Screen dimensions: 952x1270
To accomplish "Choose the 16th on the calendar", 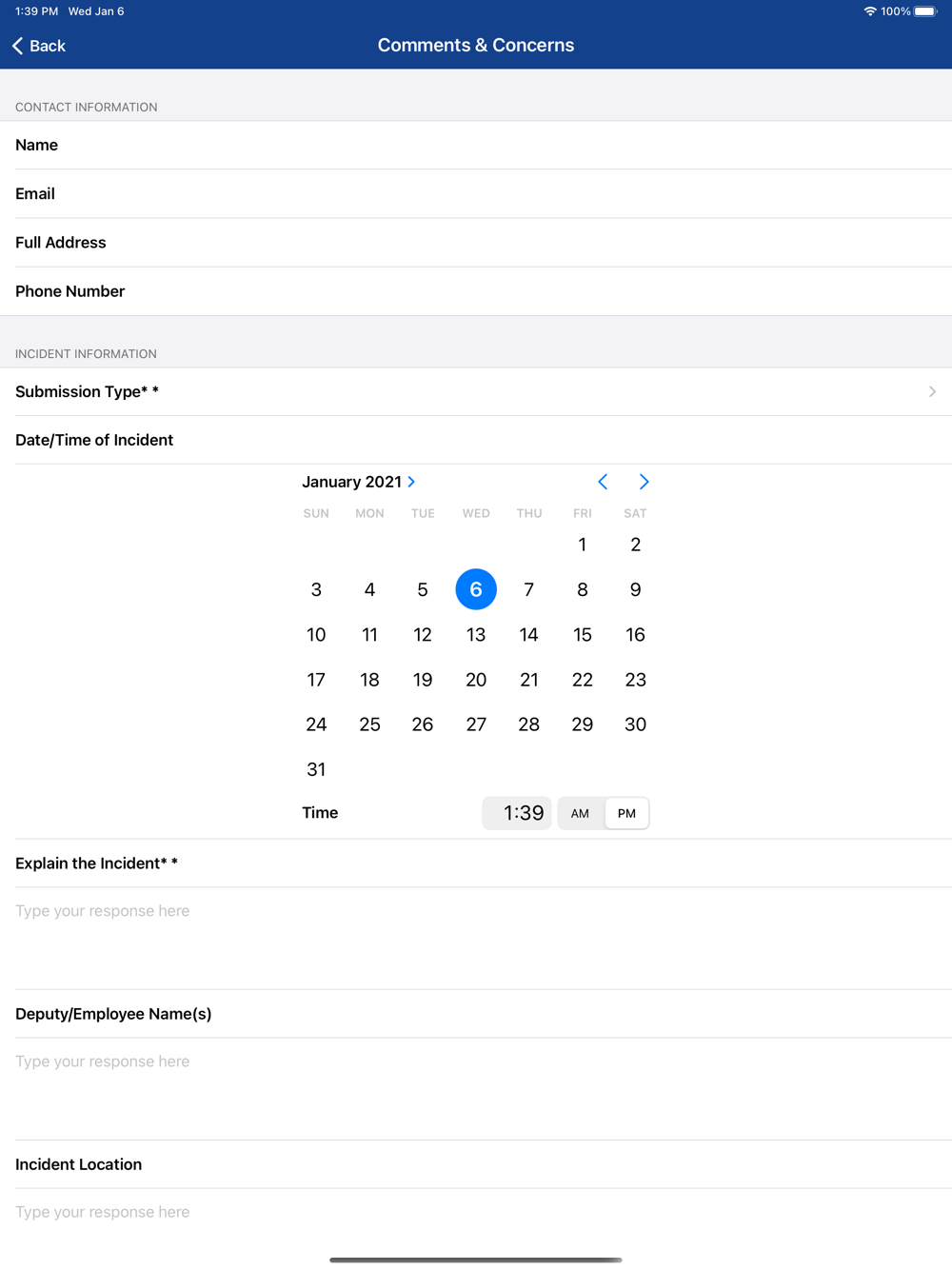I will coord(636,634).
